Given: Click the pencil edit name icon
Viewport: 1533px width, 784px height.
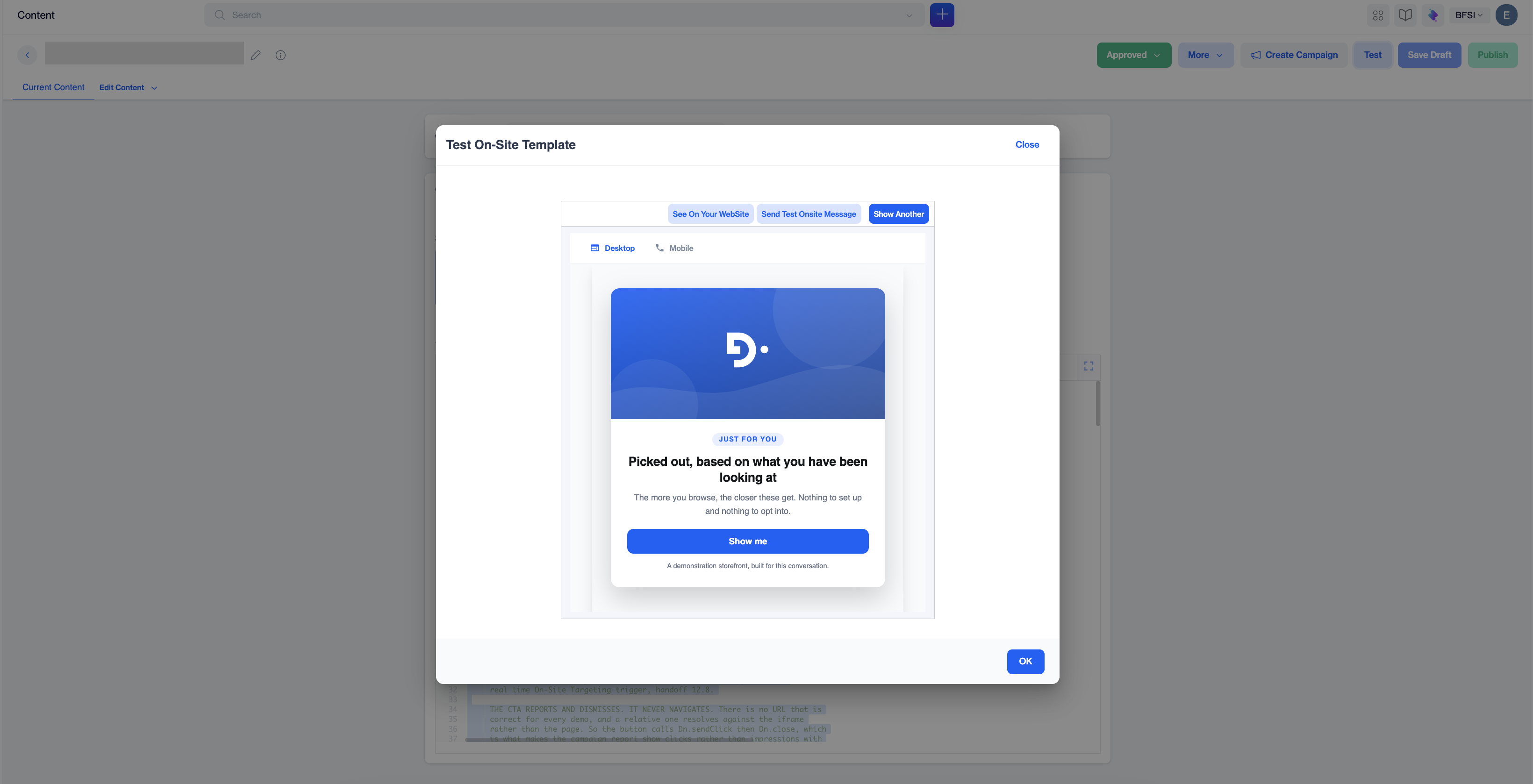Looking at the screenshot, I should coord(256,55).
